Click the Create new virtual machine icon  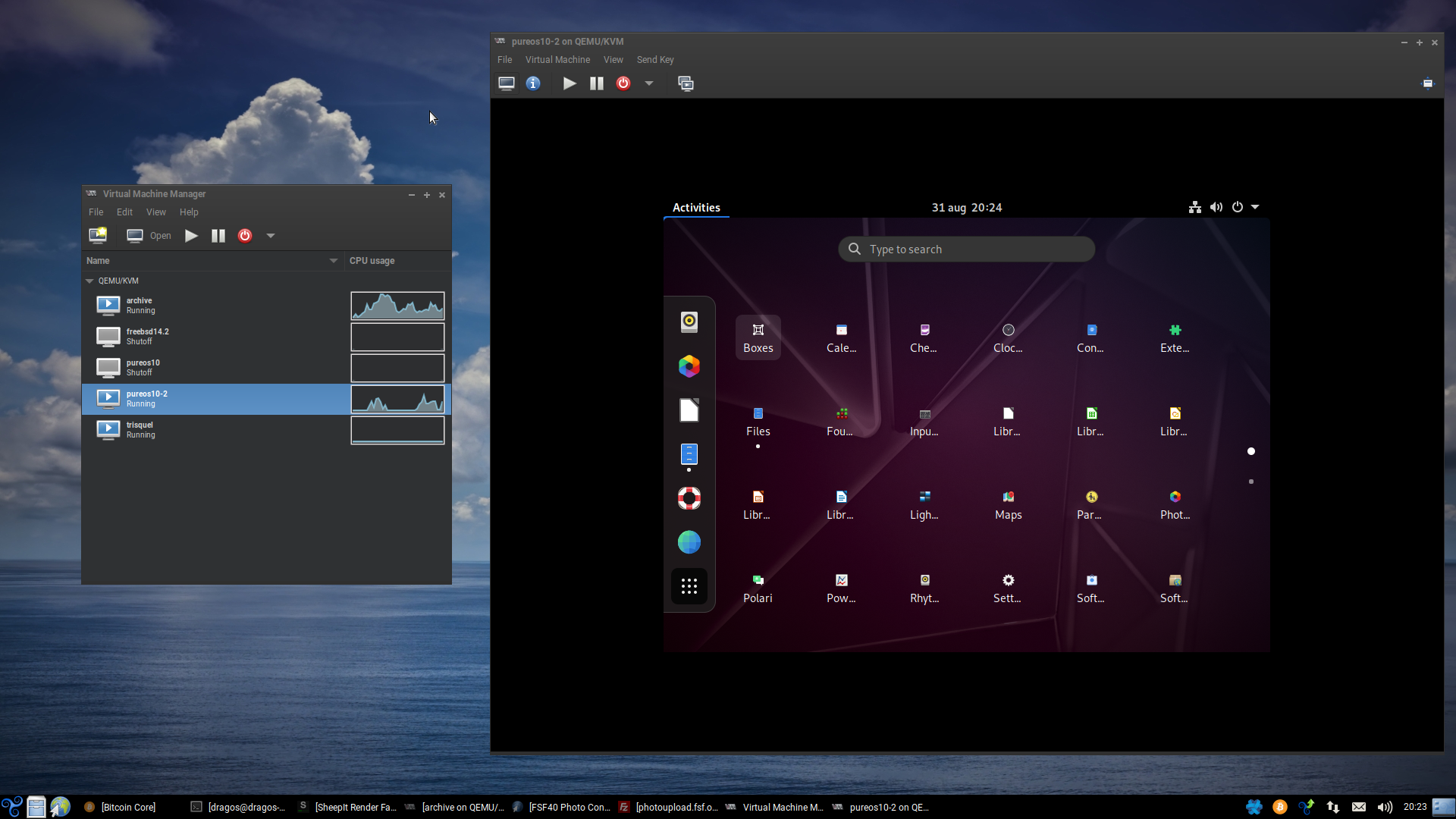coord(98,235)
